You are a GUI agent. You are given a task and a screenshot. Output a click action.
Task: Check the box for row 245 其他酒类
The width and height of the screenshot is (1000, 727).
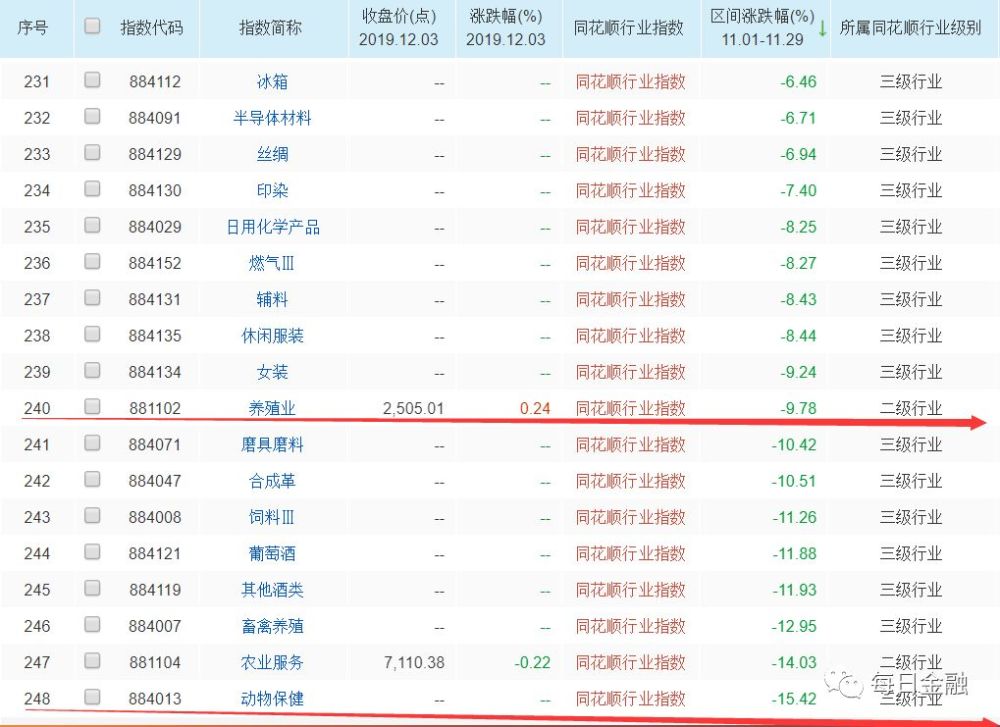[92, 588]
